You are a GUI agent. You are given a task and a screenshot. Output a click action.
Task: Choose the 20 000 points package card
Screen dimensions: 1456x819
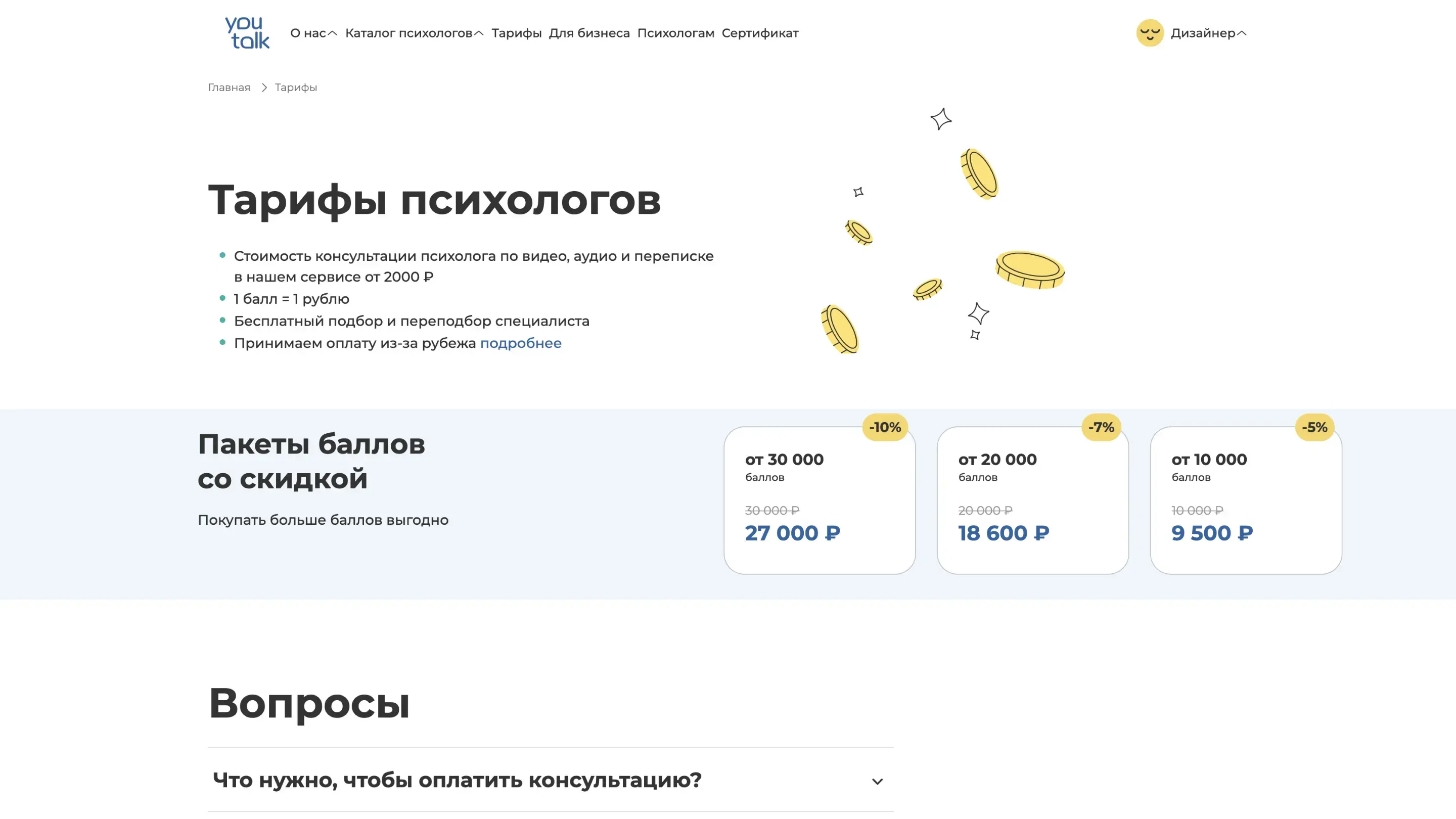[x=1032, y=500]
